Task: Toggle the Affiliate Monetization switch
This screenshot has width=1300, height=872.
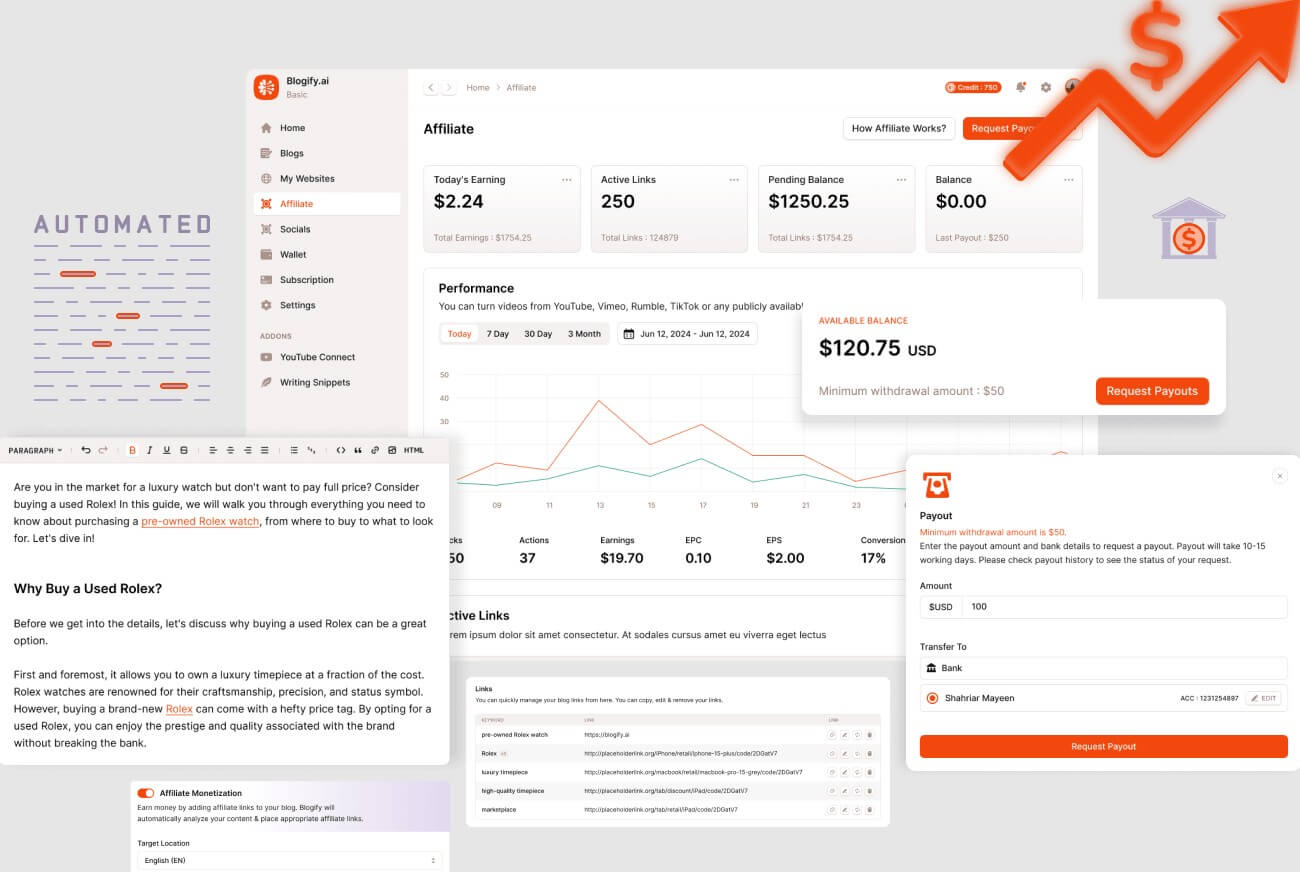Action: [146, 793]
